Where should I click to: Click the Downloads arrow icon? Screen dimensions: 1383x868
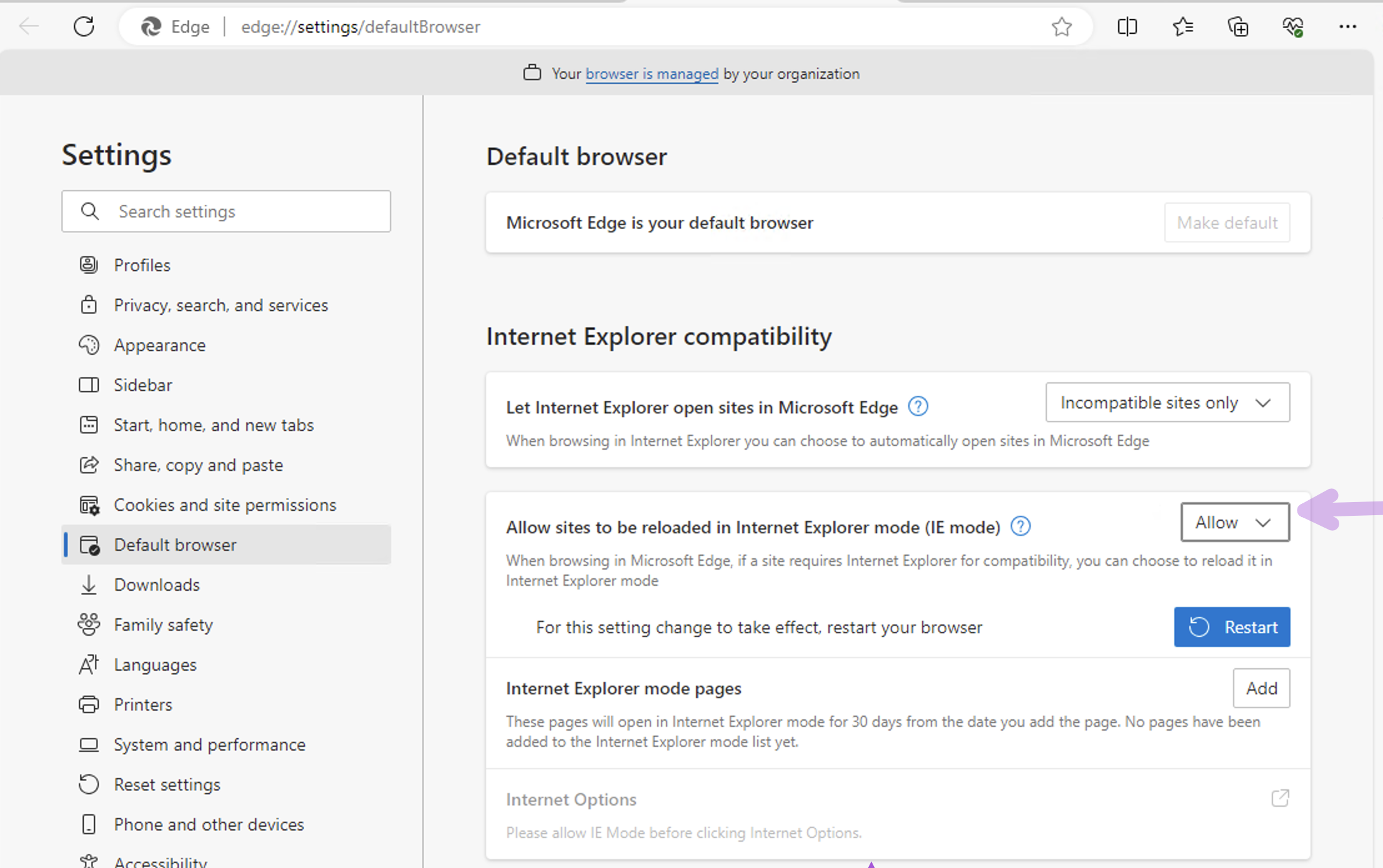tap(89, 584)
